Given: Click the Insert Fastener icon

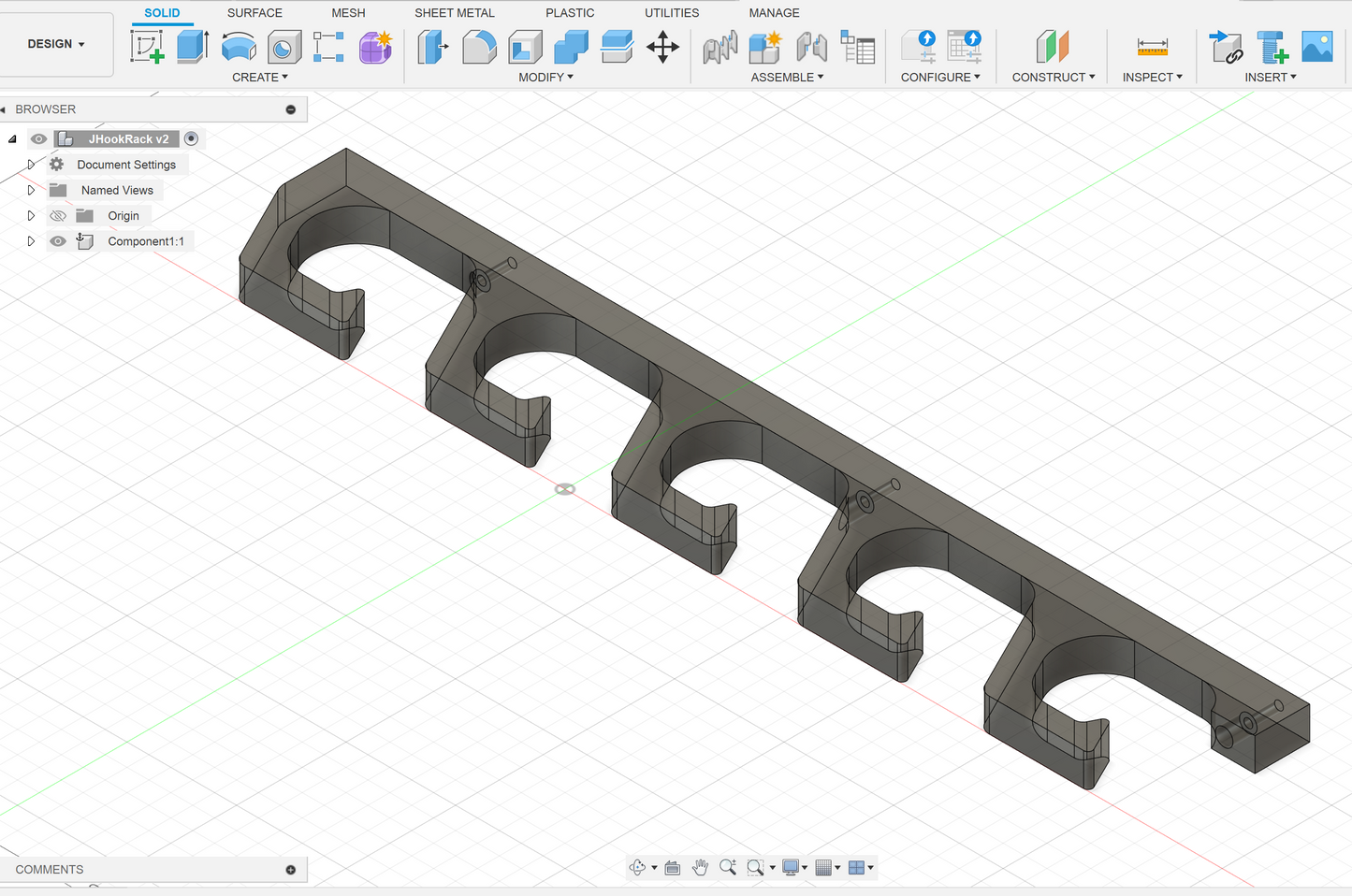Looking at the screenshot, I should click(x=1272, y=47).
